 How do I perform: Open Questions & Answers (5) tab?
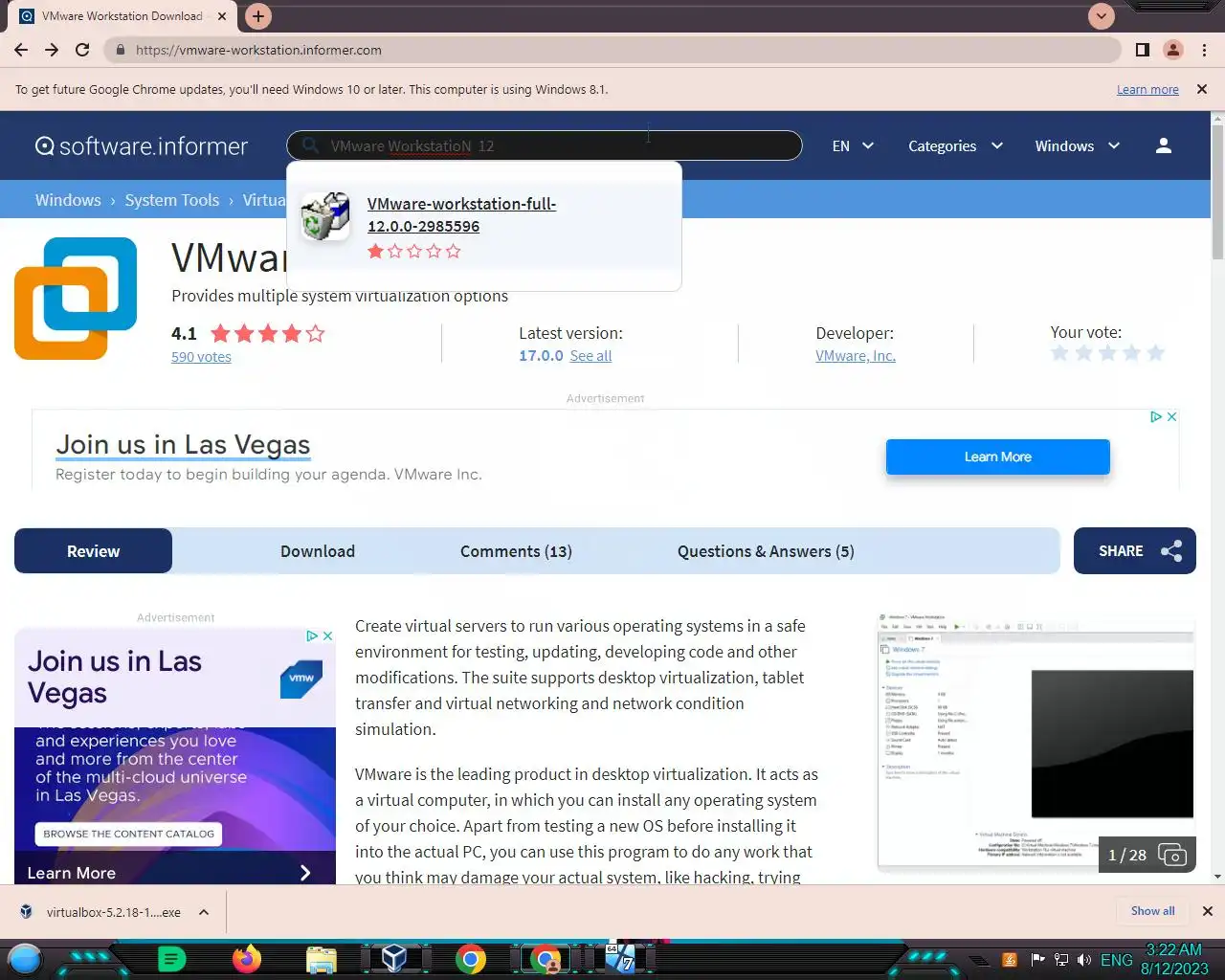point(766,551)
